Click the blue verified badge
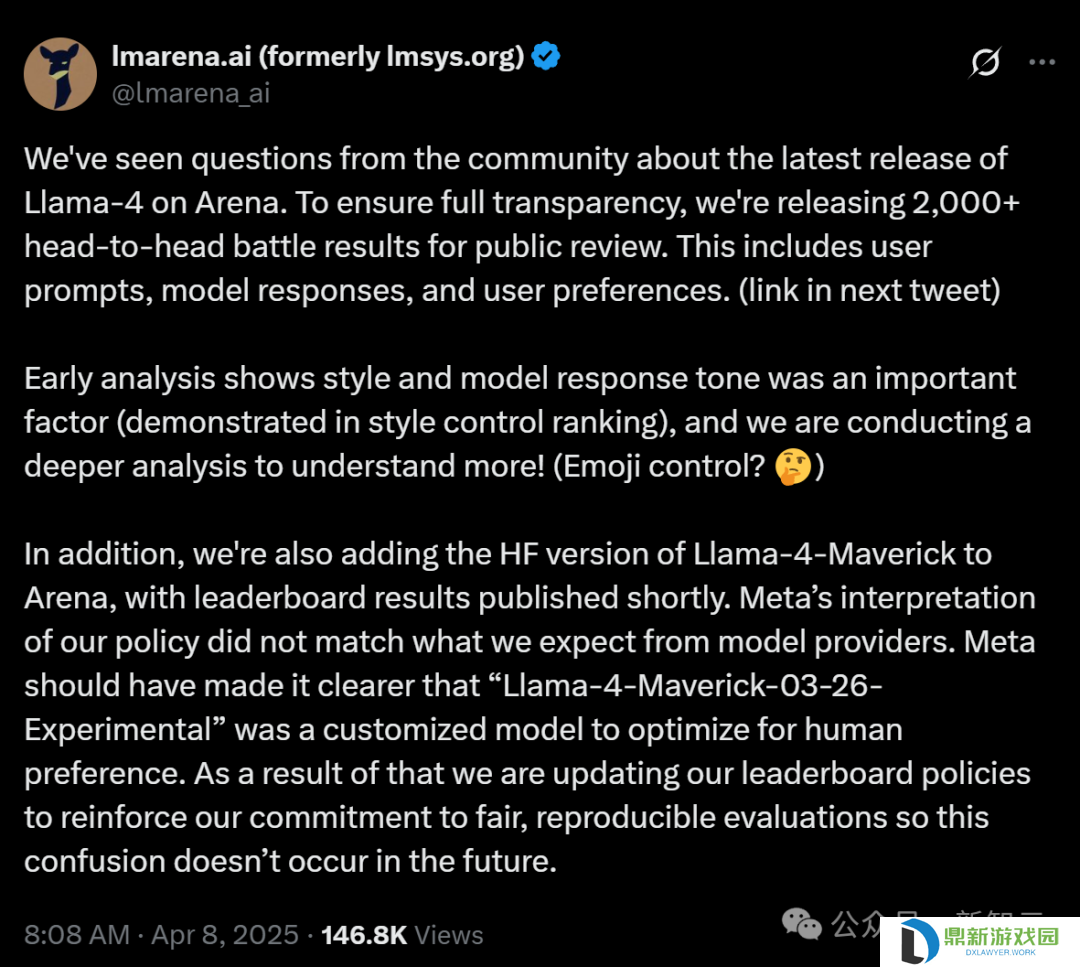1080x967 pixels. click(546, 56)
